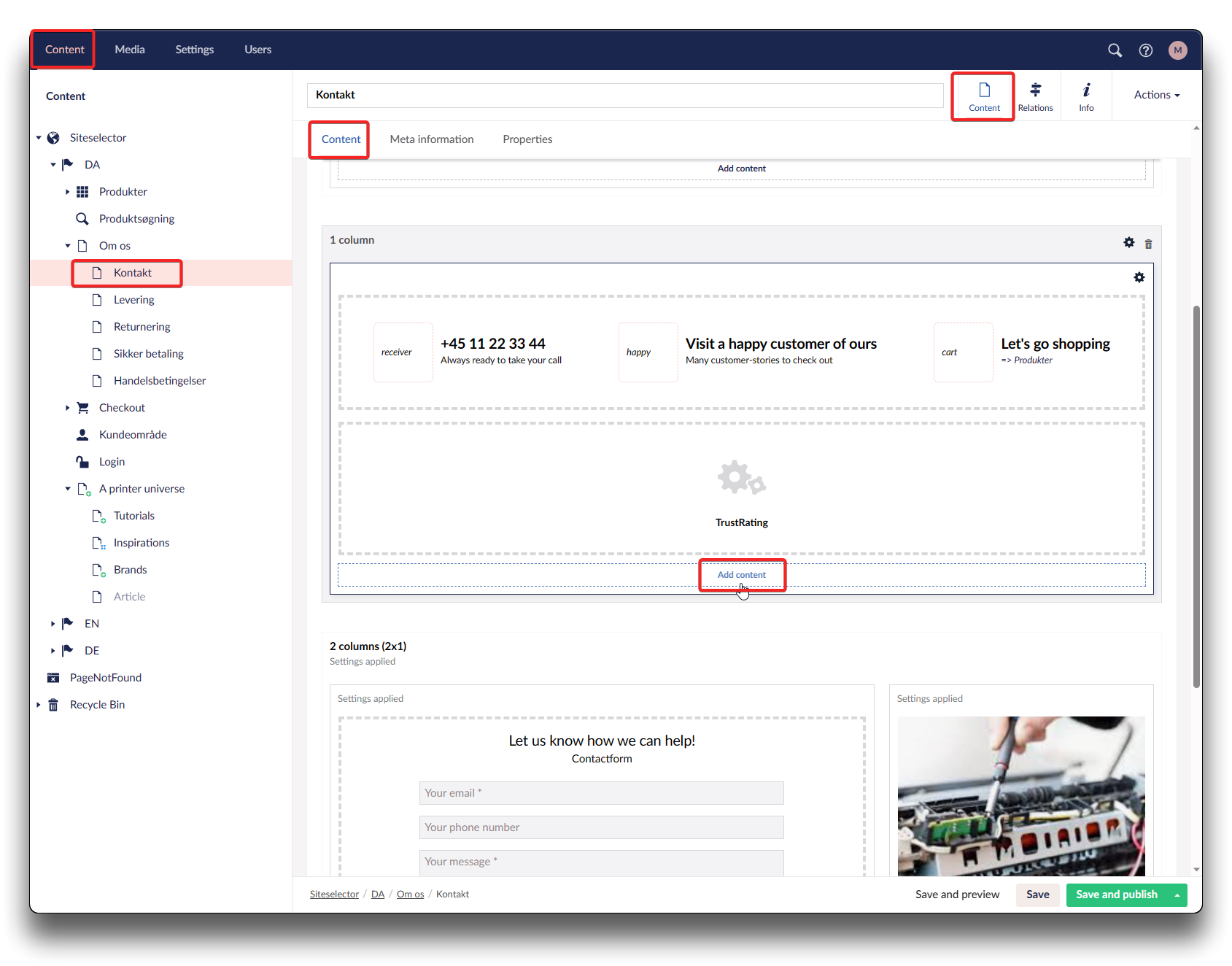Open the user avatar menu
Screen dimensions: 1232x966
click(x=1177, y=50)
